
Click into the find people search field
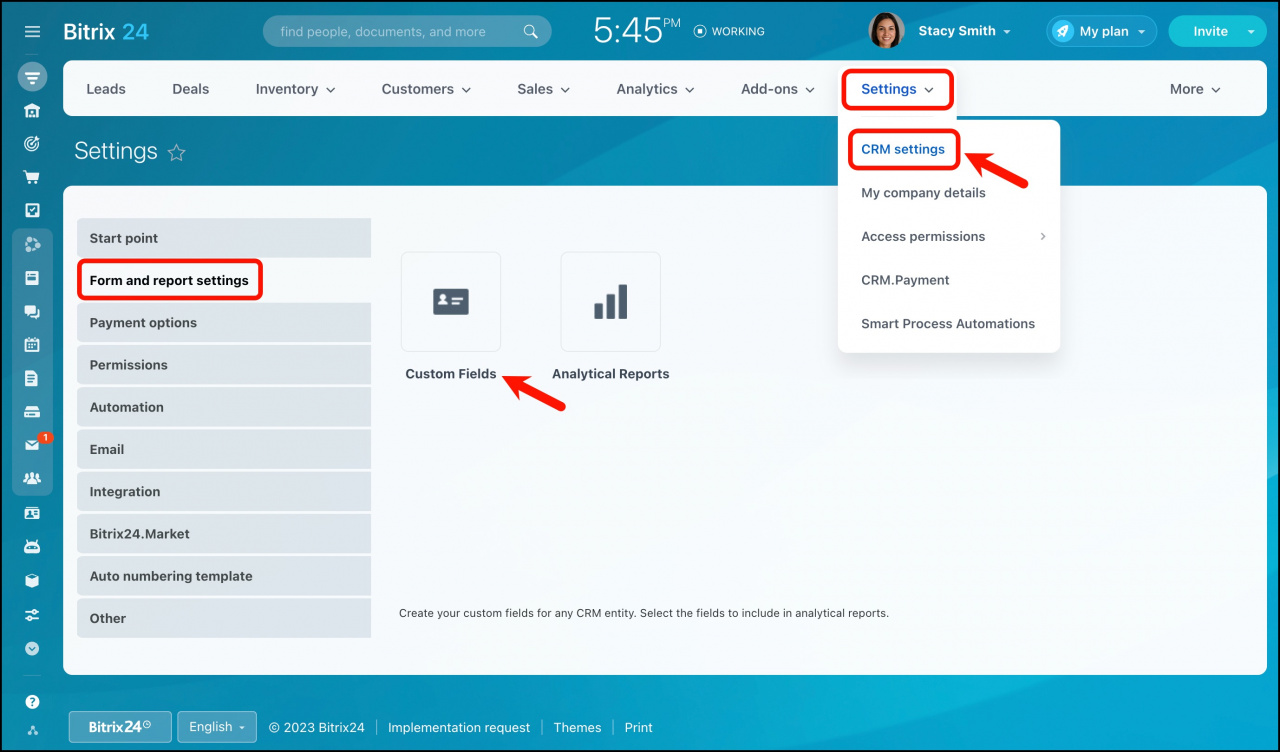[407, 32]
